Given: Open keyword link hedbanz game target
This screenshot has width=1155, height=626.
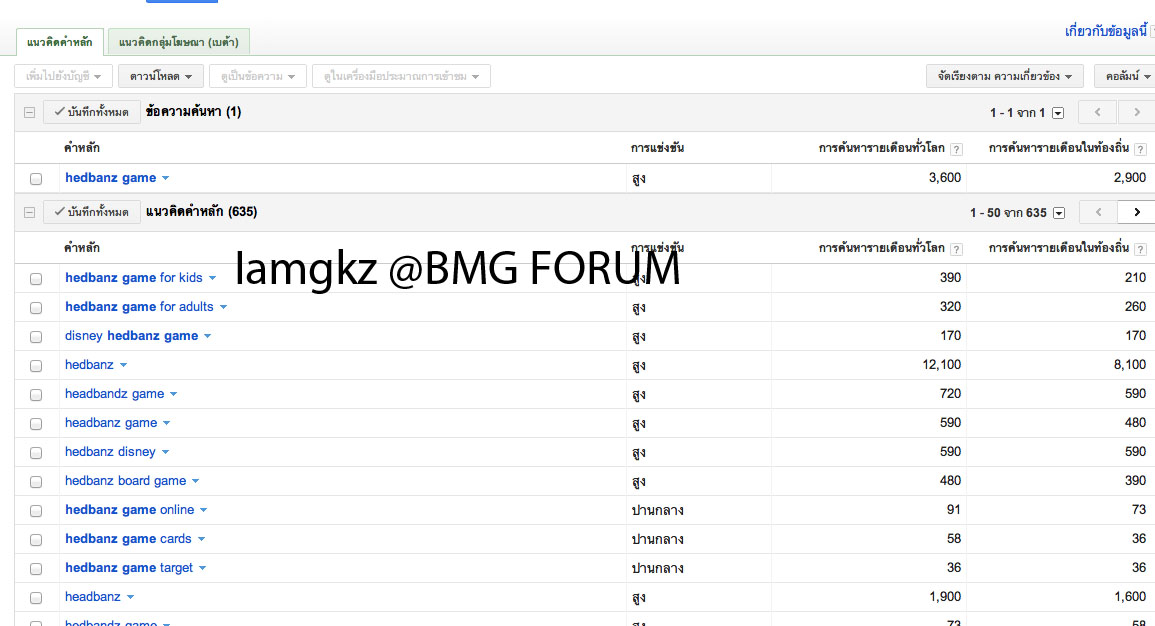Looking at the screenshot, I should (x=129, y=568).
